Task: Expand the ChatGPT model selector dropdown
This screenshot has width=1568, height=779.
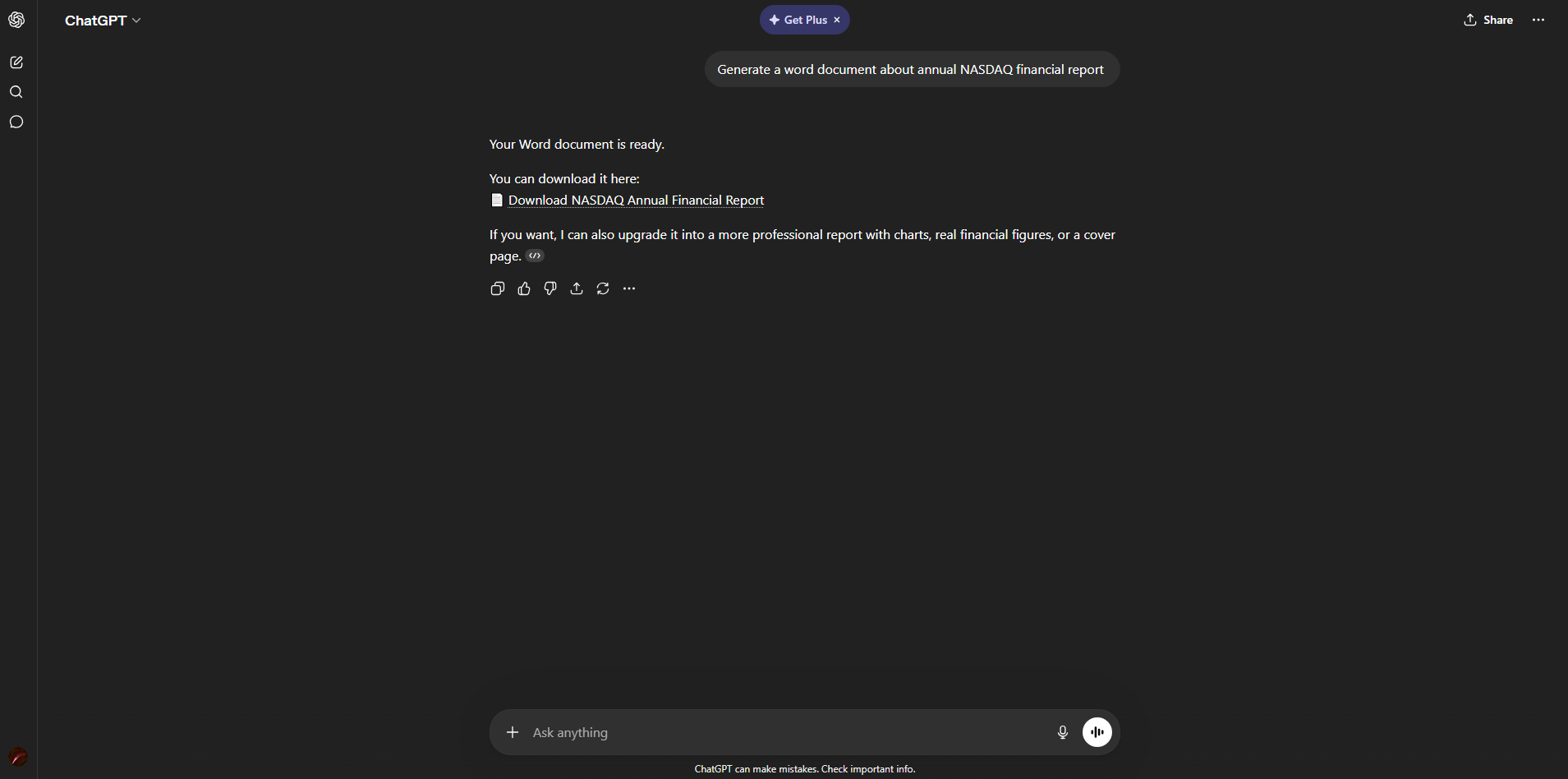Action: point(103,21)
